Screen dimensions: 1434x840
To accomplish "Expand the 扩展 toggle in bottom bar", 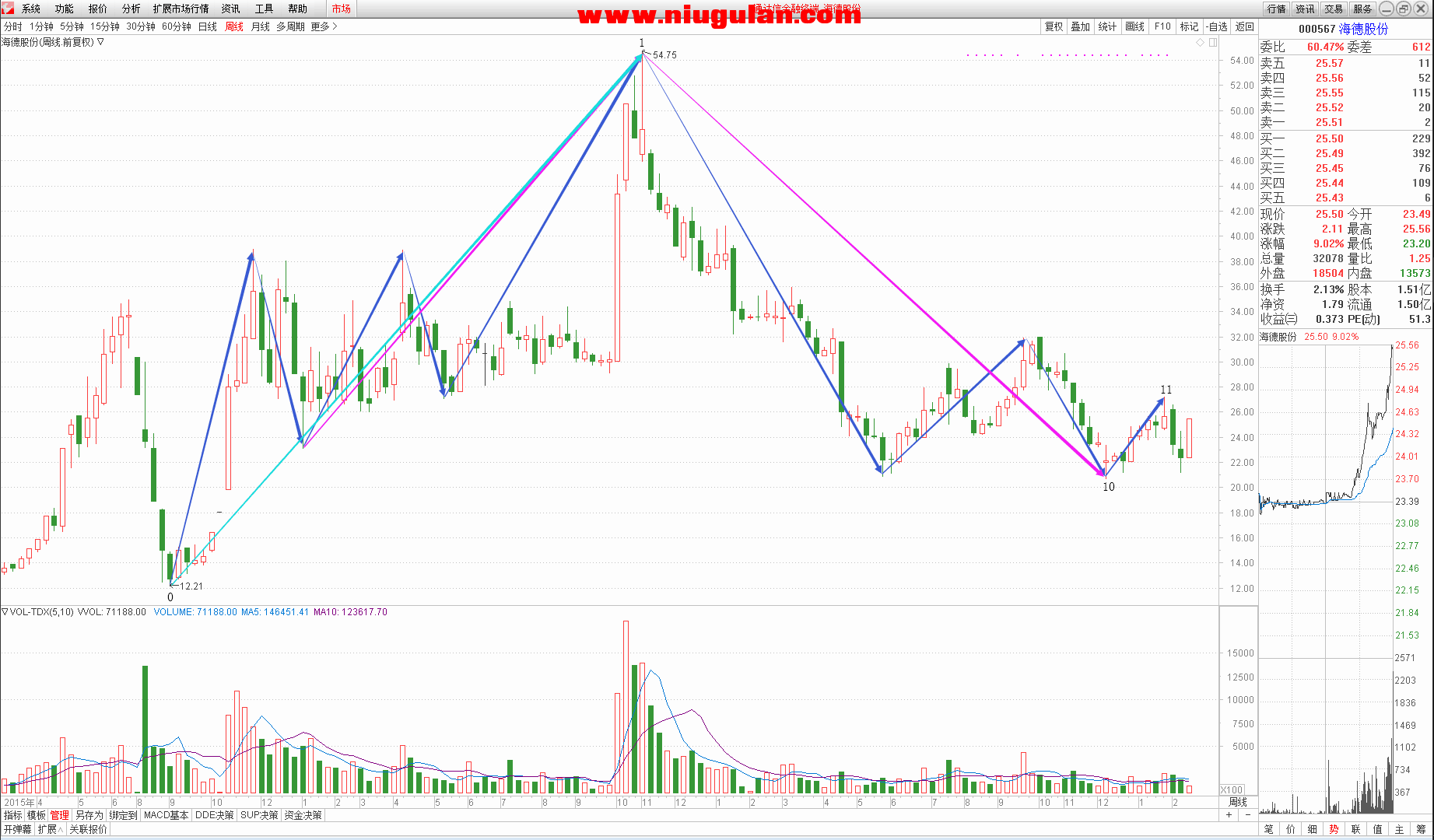I will pyautogui.click(x=51, y=829).
